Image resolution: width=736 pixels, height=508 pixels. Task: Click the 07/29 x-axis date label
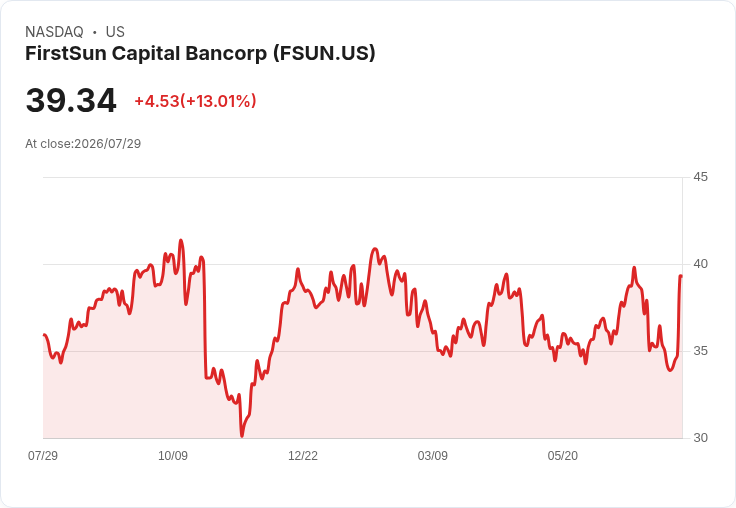(43, 455)
